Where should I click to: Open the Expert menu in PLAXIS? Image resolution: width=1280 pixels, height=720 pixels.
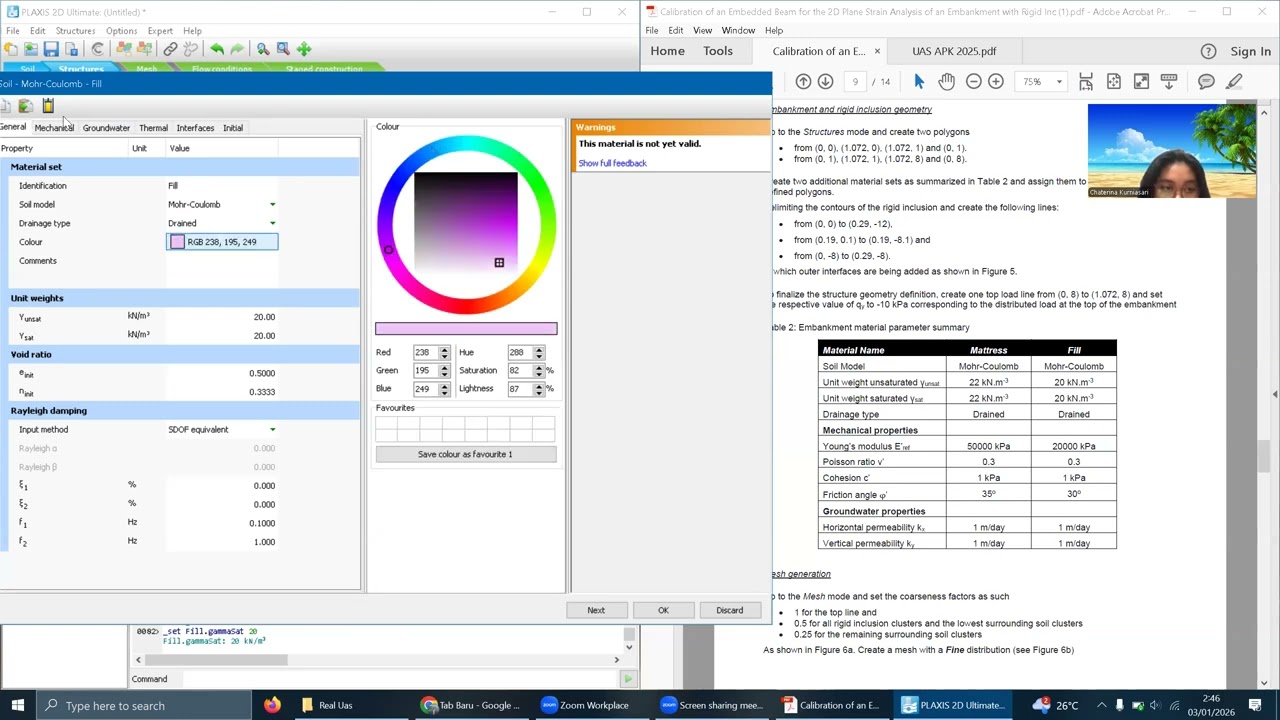[160, 31]
